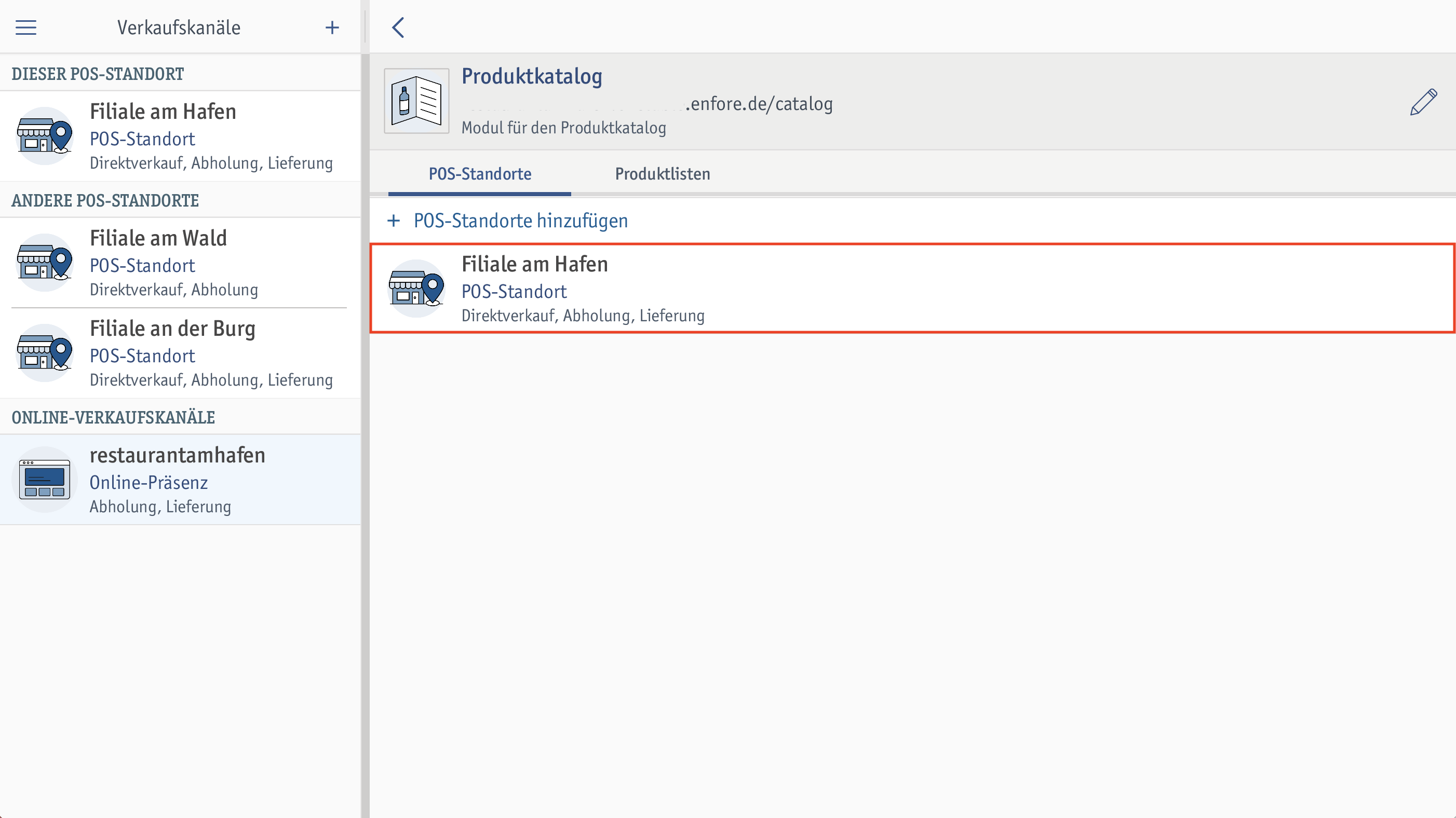Click the Verkaufskanäle header title
1456x818 pixels.
(179, 27)
